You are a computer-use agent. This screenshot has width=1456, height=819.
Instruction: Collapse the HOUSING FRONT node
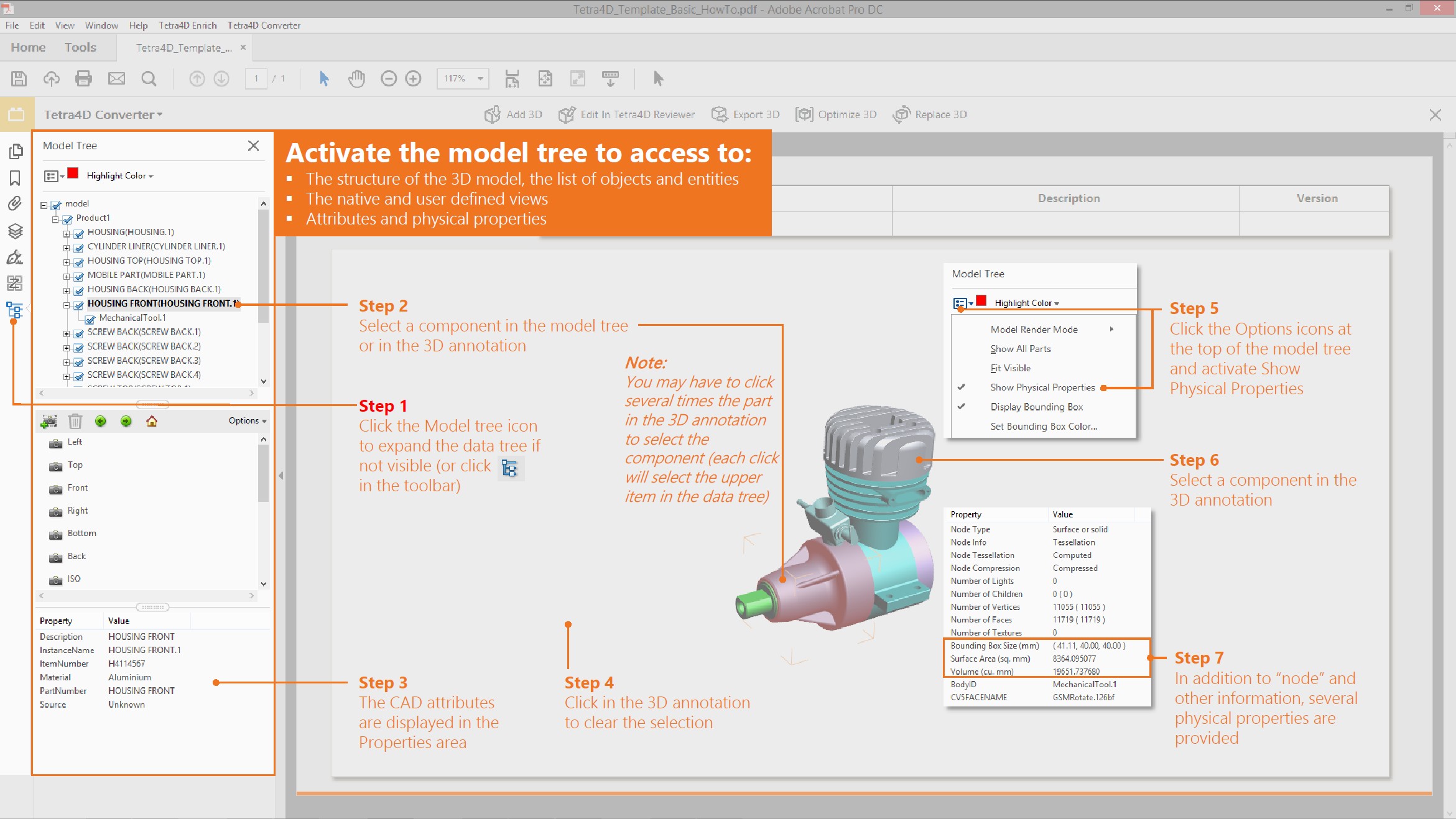[67, 305]
